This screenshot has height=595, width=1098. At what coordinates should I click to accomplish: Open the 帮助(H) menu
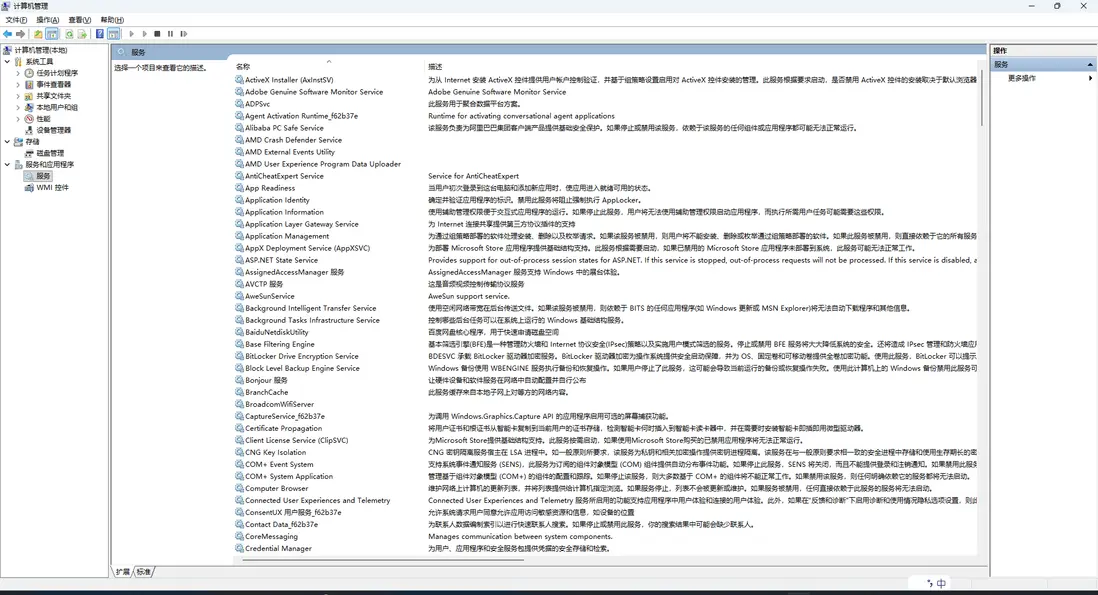pos(112,20)
